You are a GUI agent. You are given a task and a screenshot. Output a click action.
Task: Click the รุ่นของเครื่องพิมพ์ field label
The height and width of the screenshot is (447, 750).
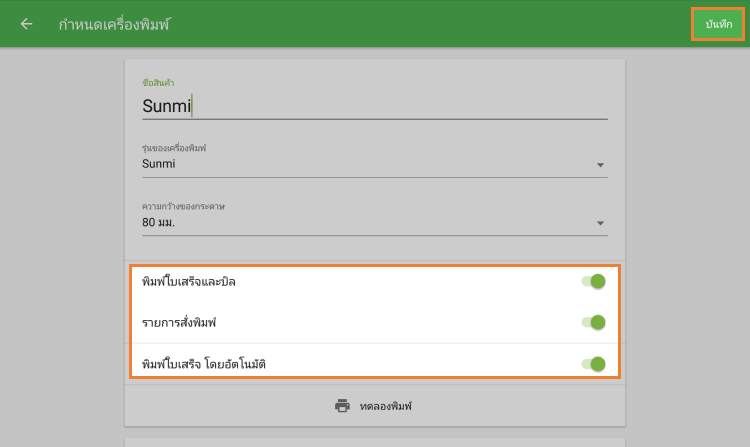pos(180,148)
